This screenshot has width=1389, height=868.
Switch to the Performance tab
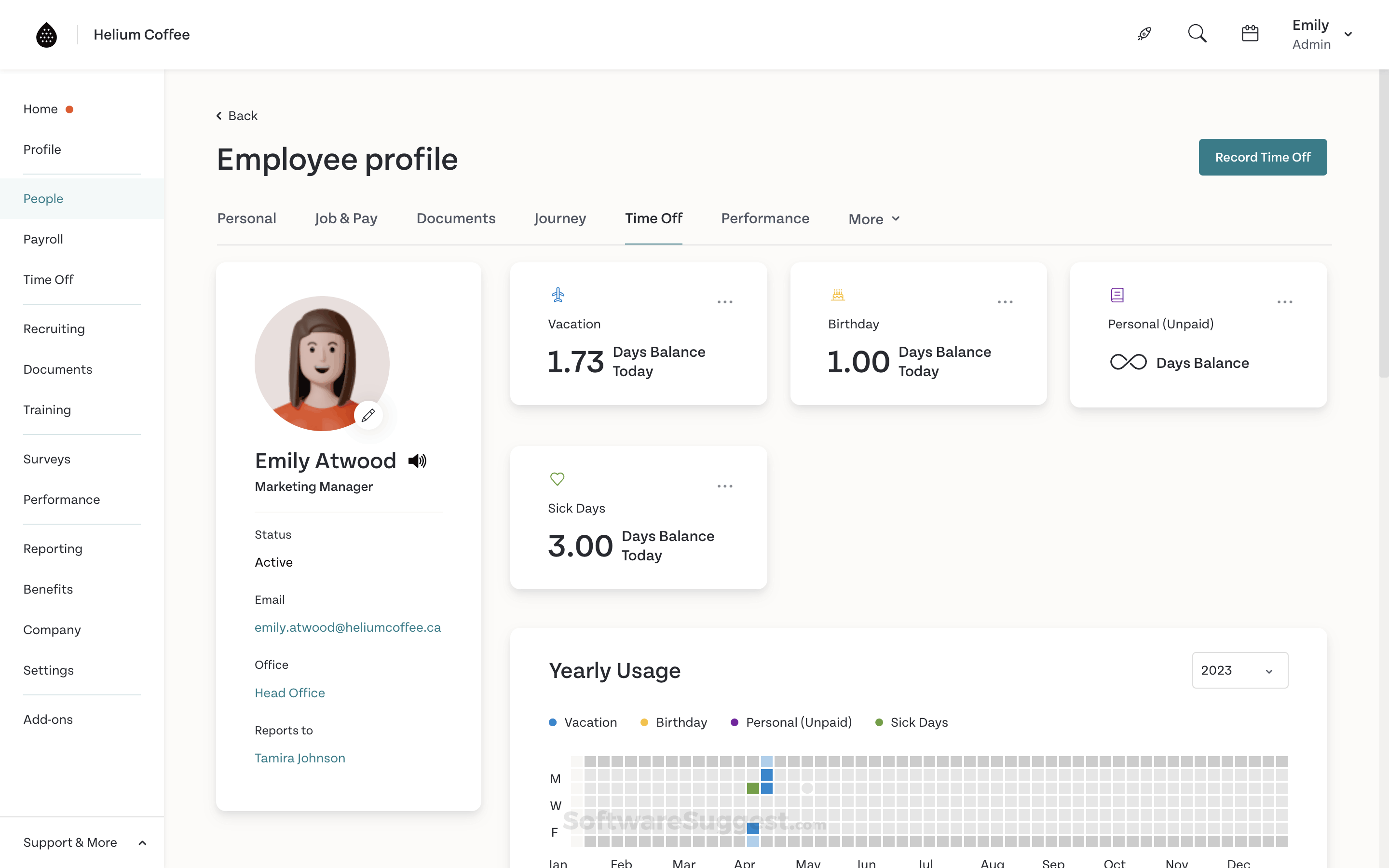pos(765,219)
